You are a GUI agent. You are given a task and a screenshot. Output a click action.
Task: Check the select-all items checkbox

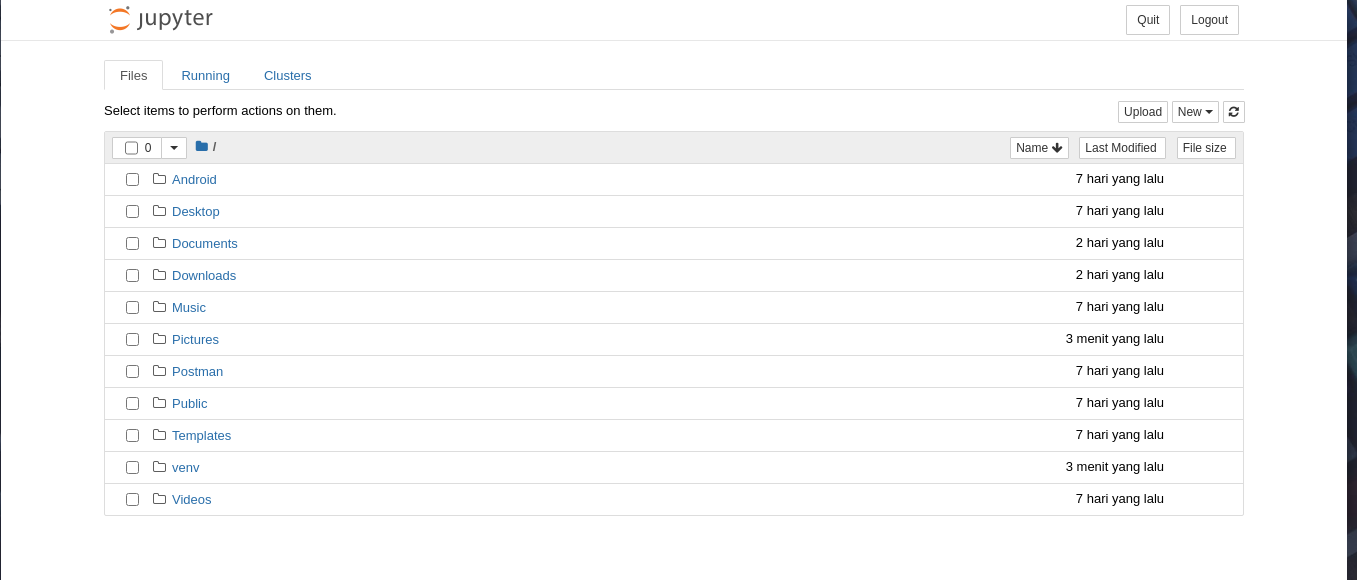131,148
